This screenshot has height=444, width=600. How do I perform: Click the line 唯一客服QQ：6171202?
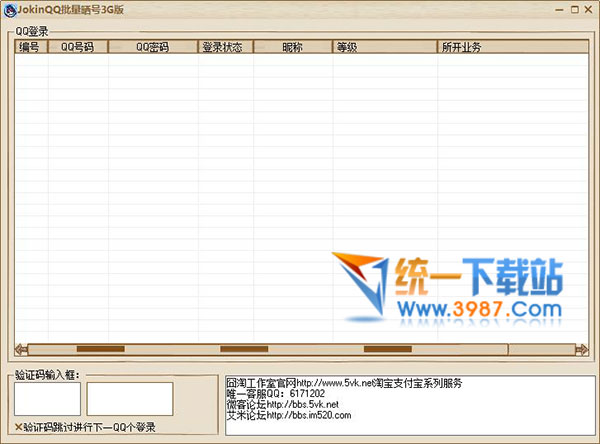[276, 393]
